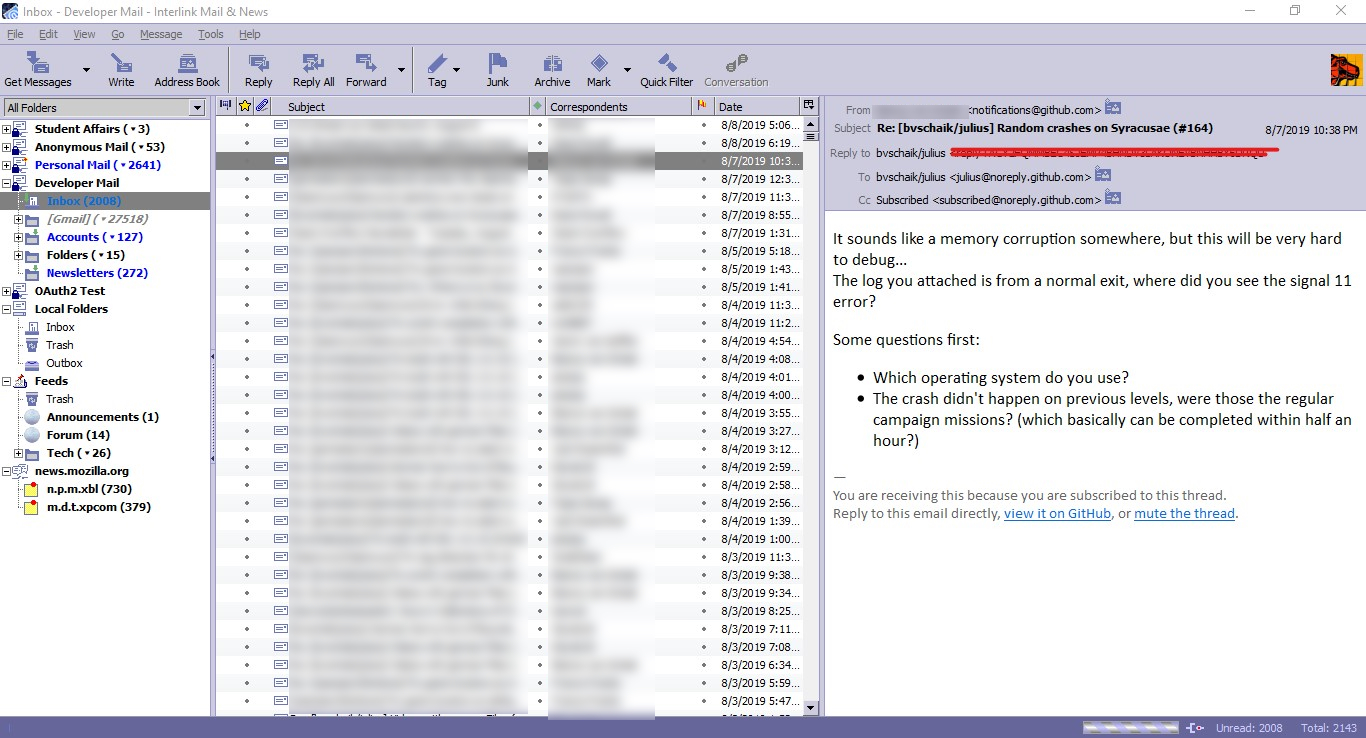Open the File menu

(x=15, y=34)
